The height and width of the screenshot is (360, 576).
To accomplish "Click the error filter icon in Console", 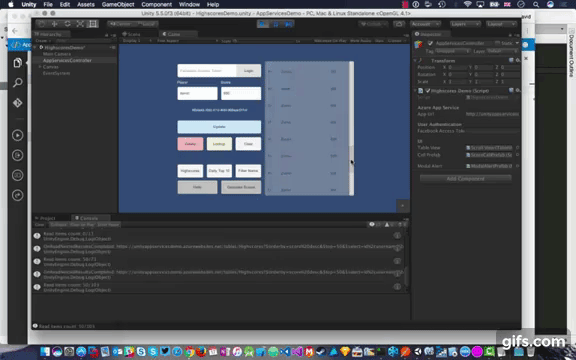I will 402,224.
